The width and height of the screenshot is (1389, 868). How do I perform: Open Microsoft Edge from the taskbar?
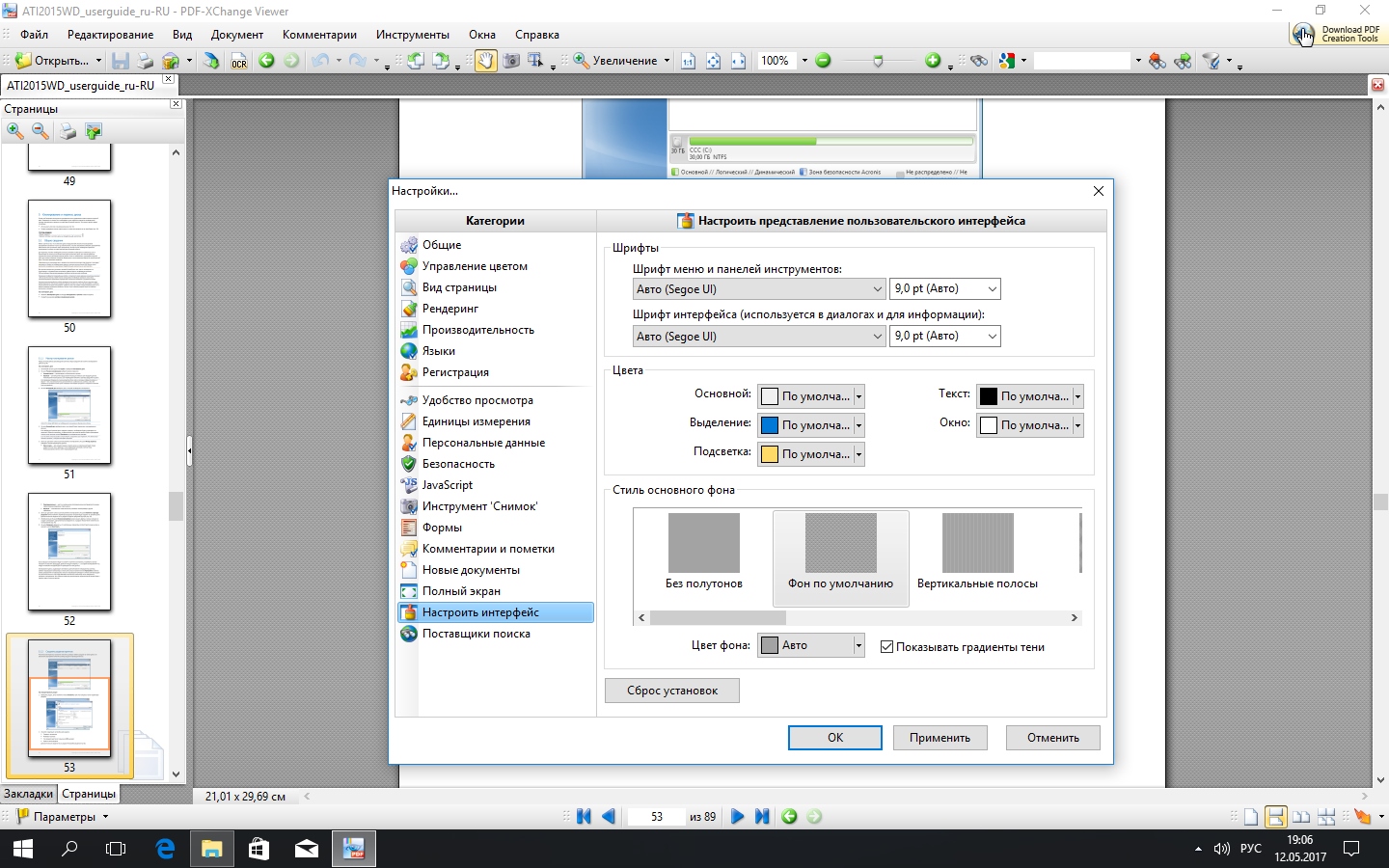tap(165, 849)
